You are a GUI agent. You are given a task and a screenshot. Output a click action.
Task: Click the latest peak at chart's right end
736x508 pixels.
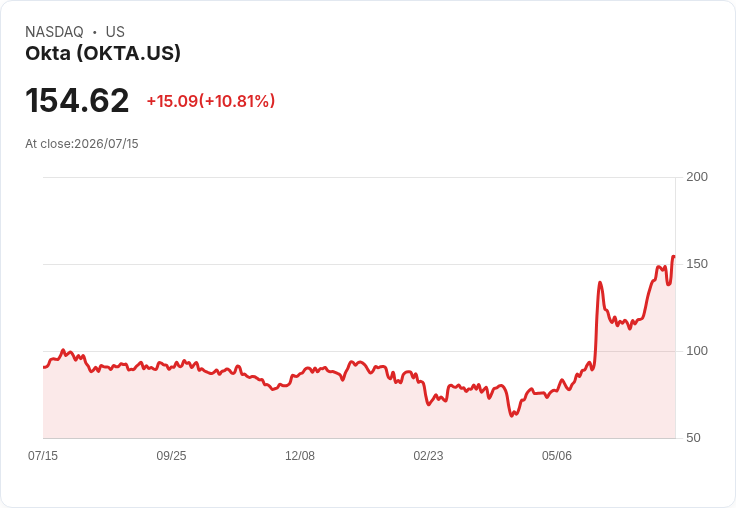[x=674, y=256]
